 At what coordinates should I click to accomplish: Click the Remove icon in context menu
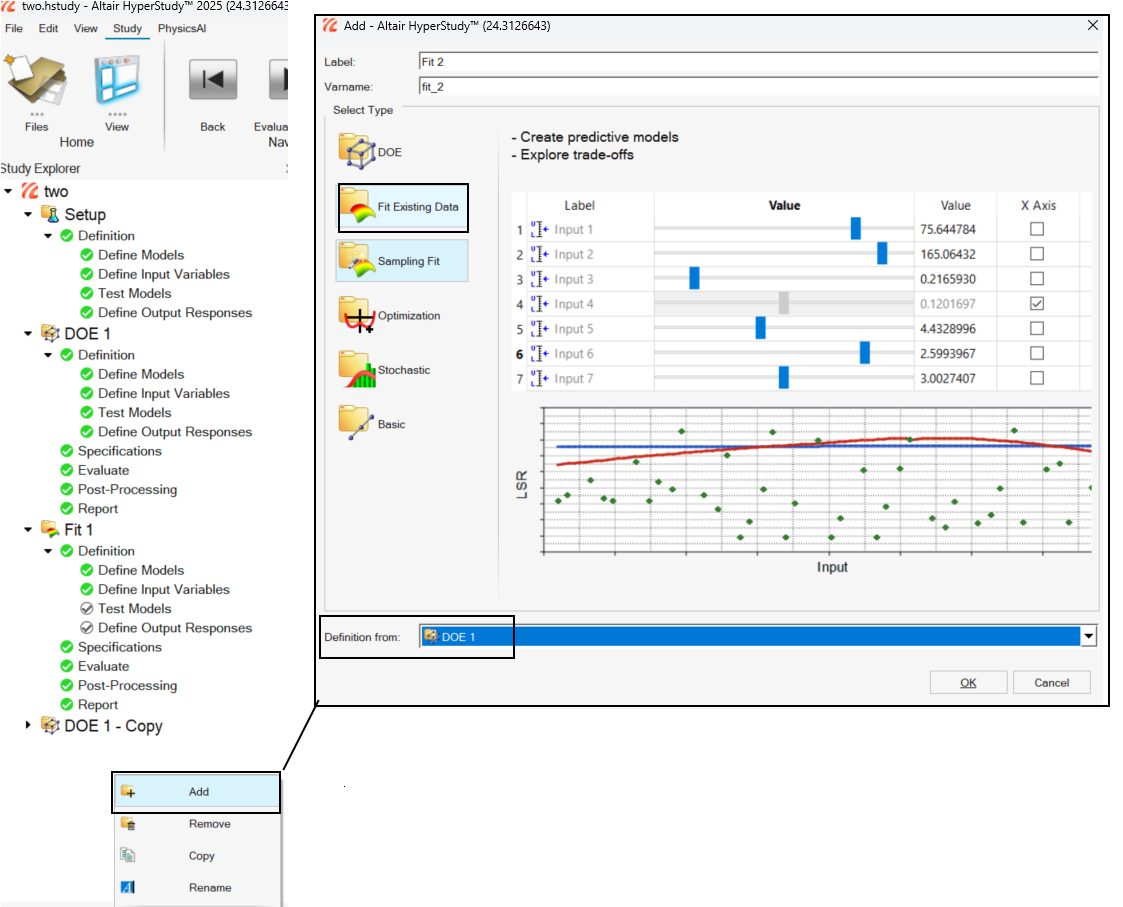pyautogui.click(x=128, y=824)
